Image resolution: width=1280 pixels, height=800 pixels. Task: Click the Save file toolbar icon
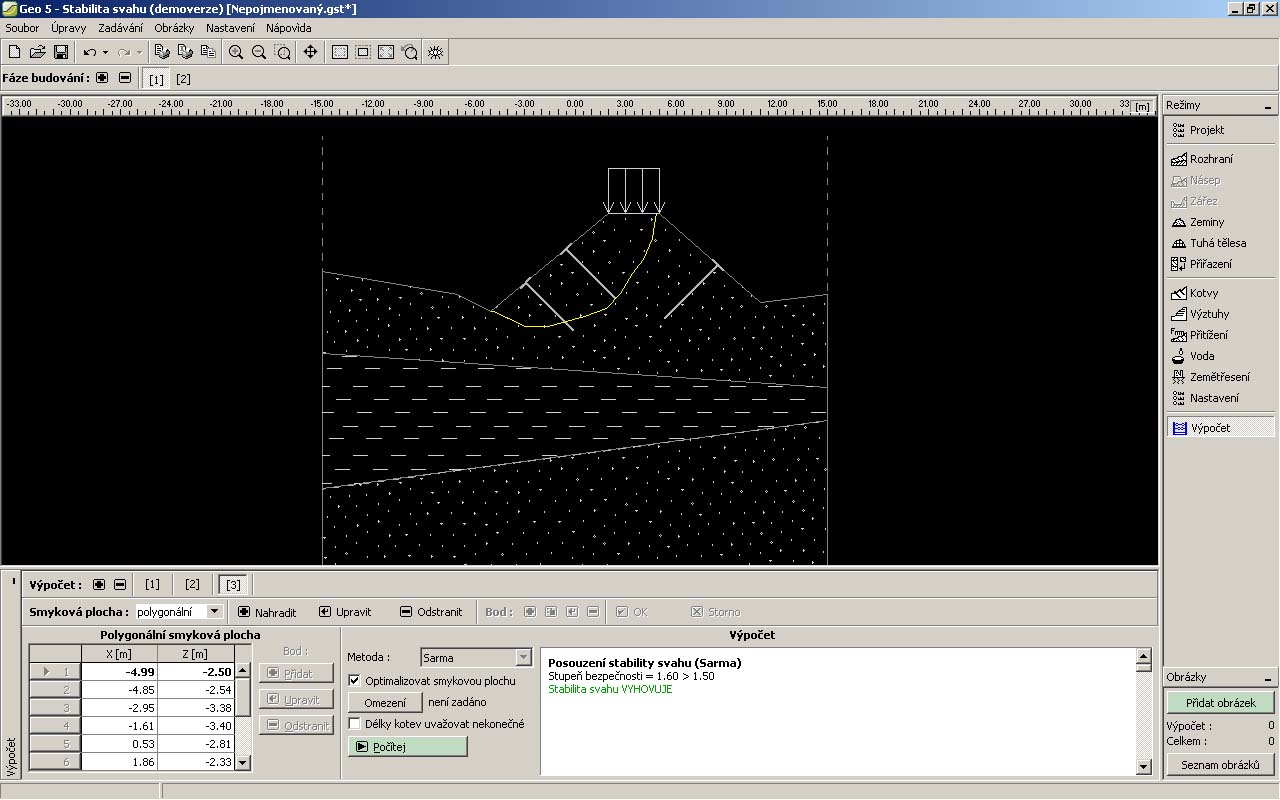(x=61, y=52)
